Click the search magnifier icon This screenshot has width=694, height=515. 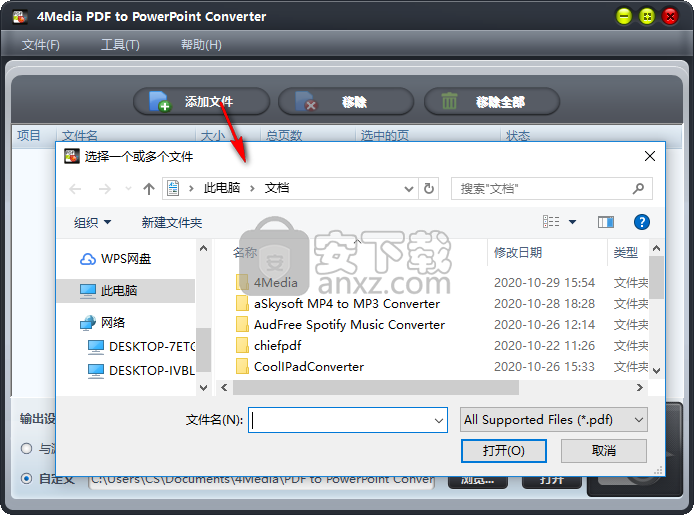tap(638, 189)
